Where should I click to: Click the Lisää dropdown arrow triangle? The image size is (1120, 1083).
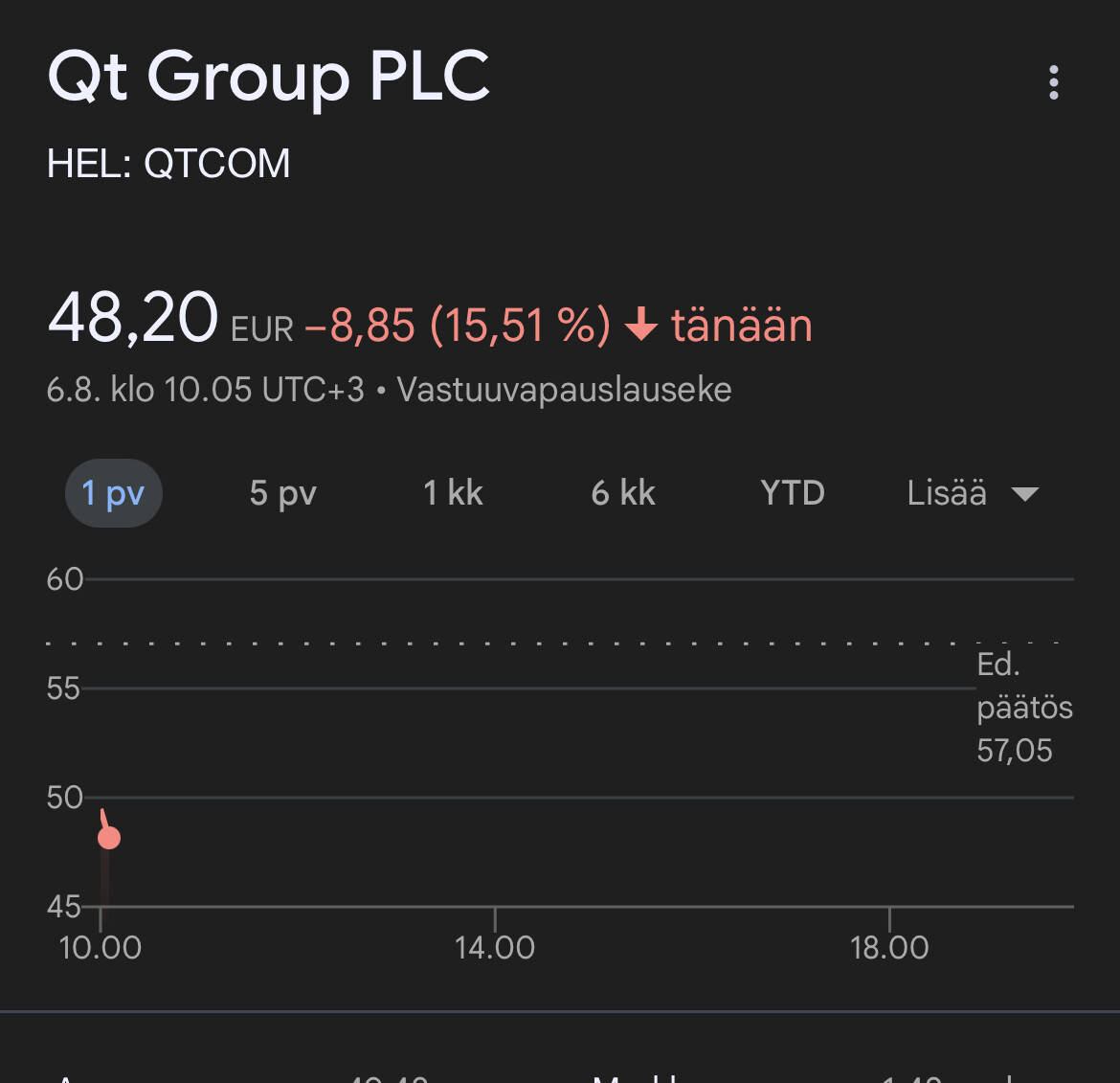coord(1025,494)
